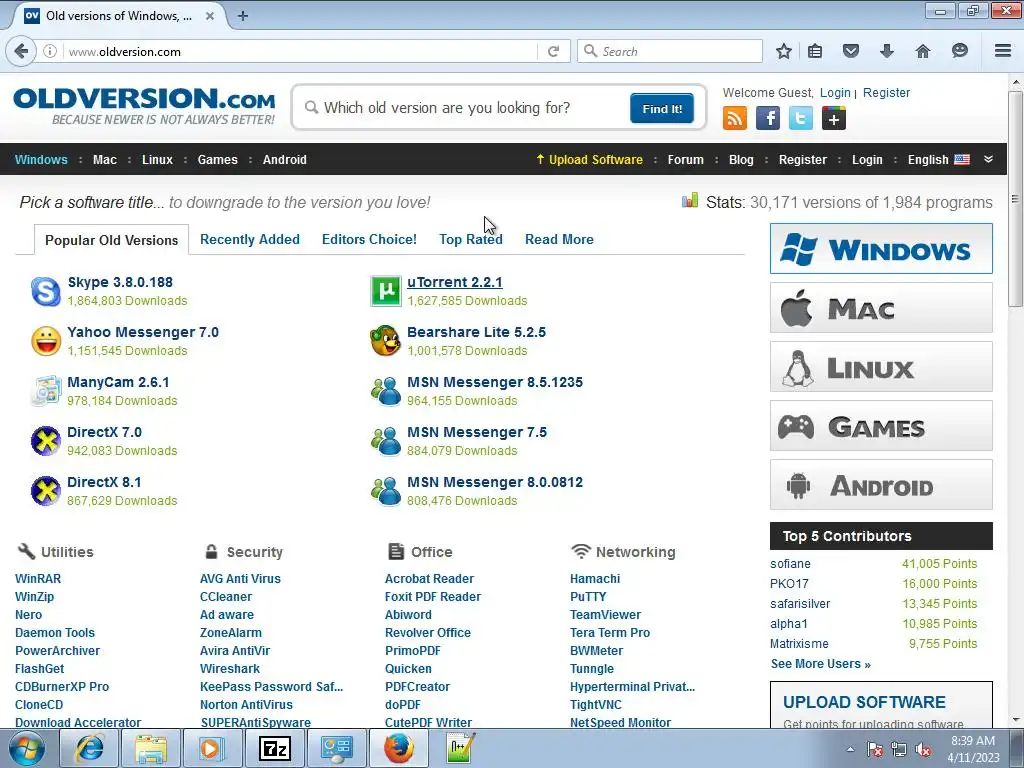1024x768 pixels.
Task: Open the Facebook icon
Action: [768, 118]
